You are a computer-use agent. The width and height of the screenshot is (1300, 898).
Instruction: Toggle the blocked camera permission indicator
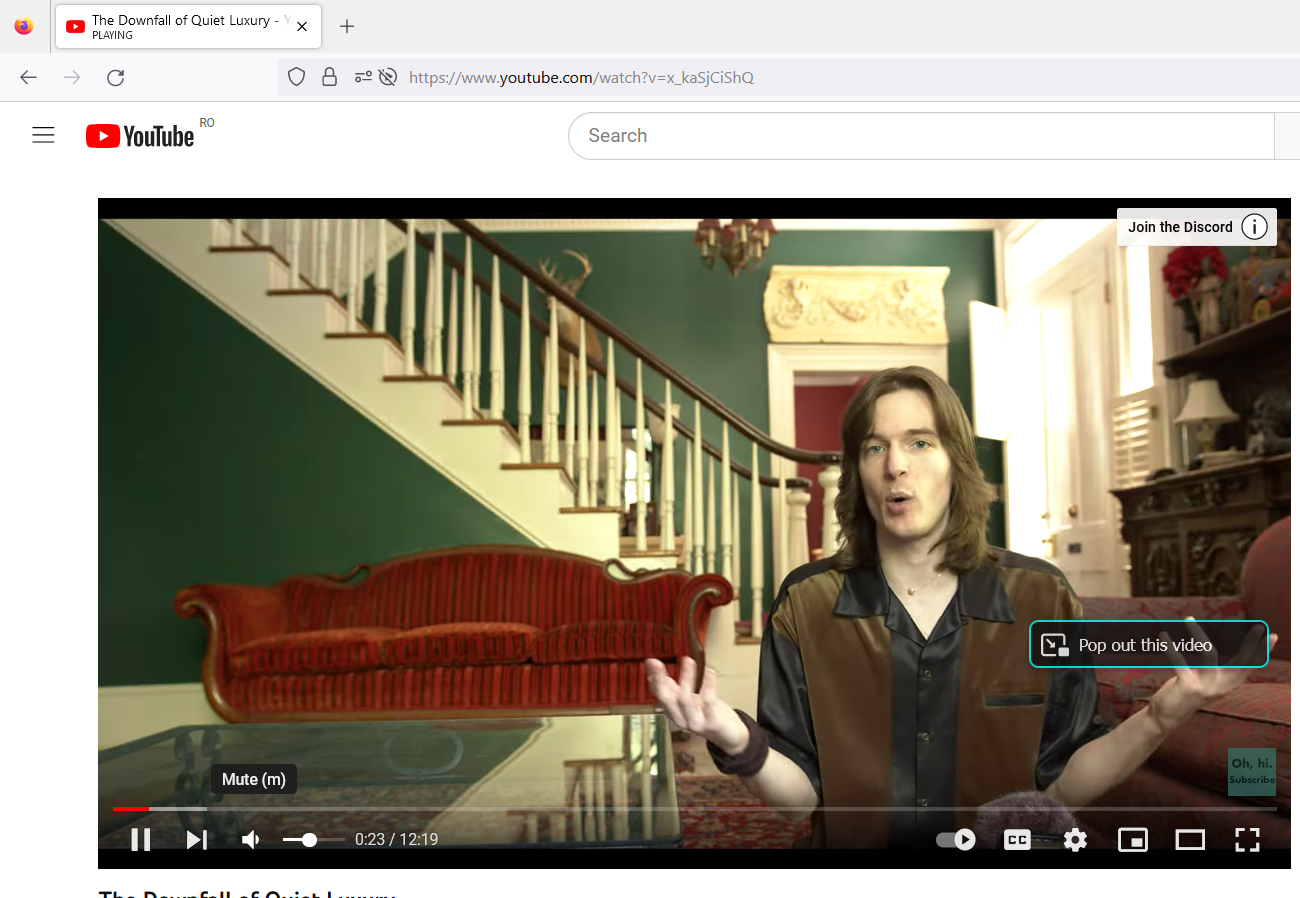click(x=388, y=77)
